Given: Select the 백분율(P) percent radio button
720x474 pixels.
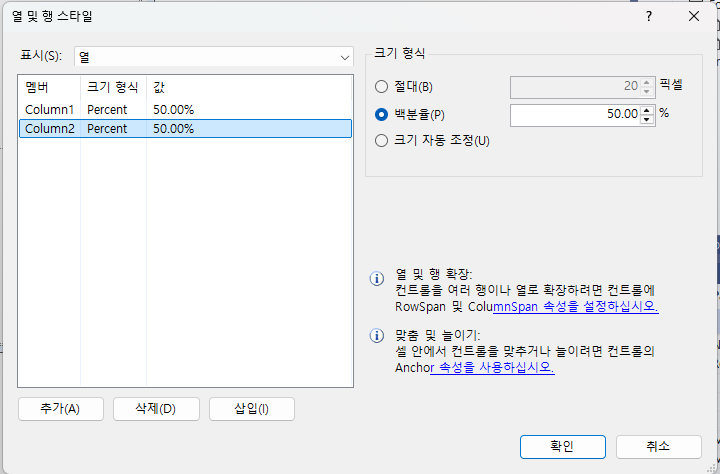Looking at the screenshot, I should (x=382, y=114).
